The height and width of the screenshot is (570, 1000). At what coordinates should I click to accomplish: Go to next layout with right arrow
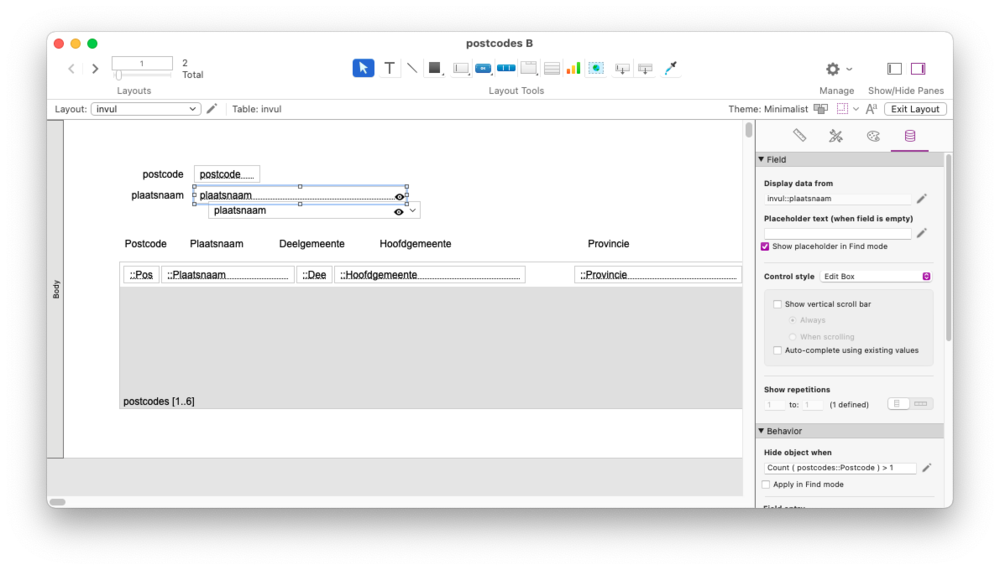(x=95, y=69)
